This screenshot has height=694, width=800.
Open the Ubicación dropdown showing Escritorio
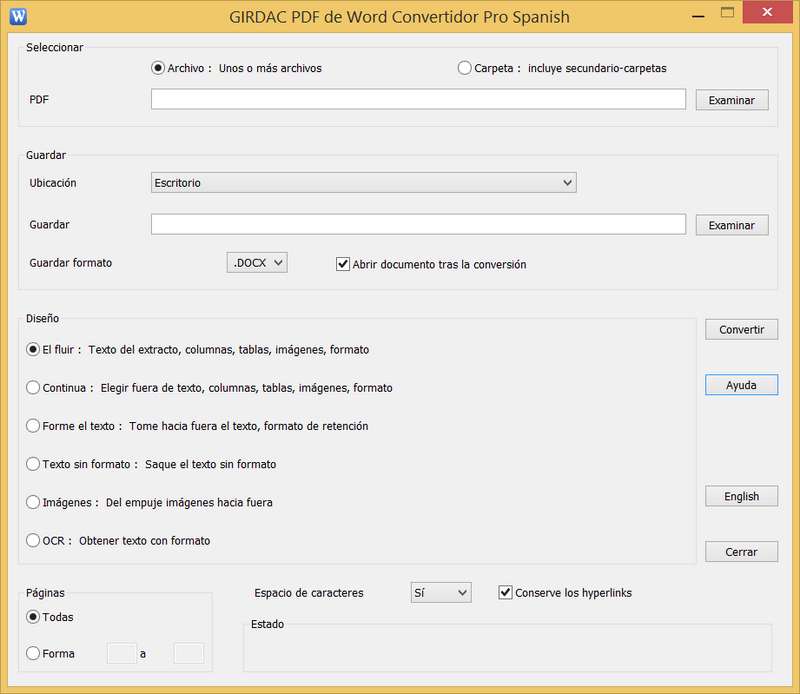tap(363, 183)
